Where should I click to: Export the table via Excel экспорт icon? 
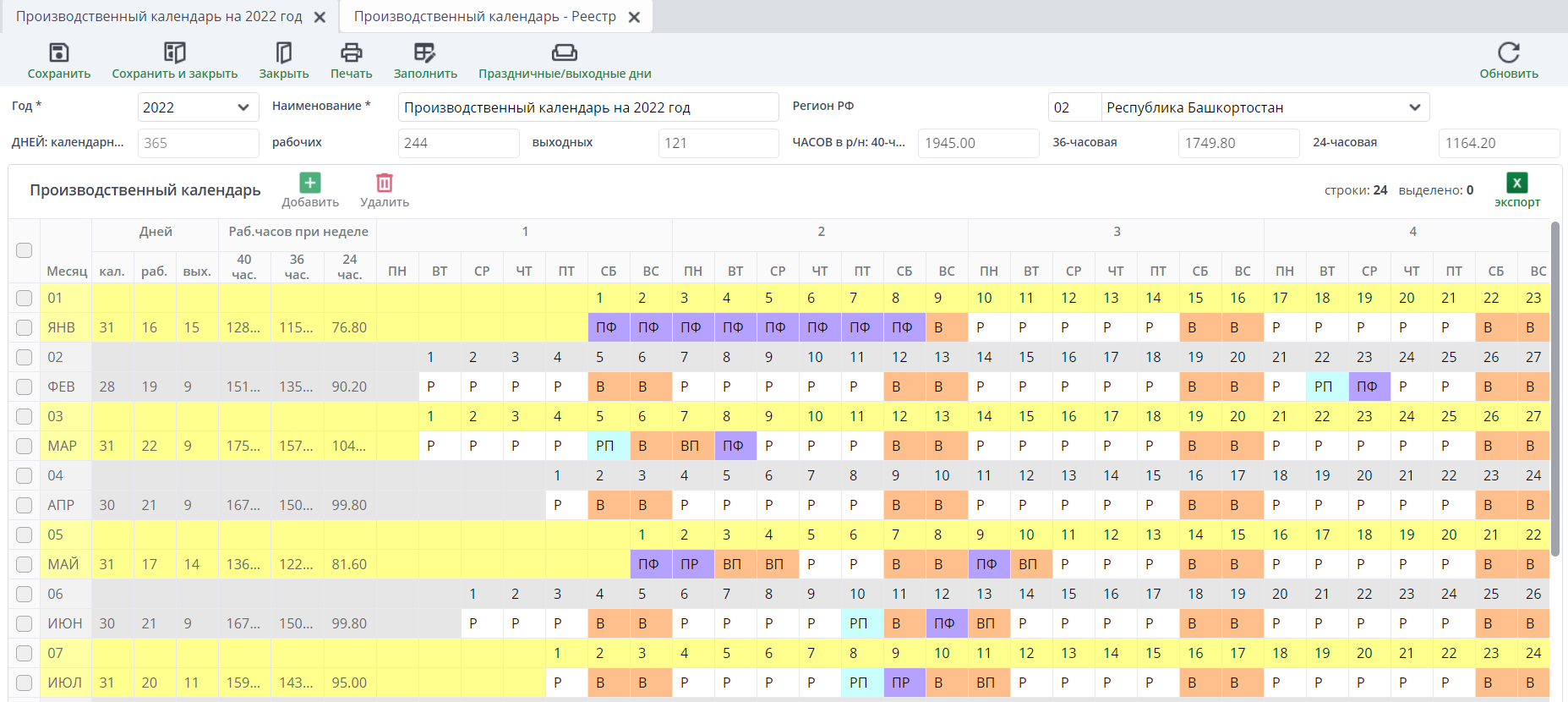coord(1516,183)
